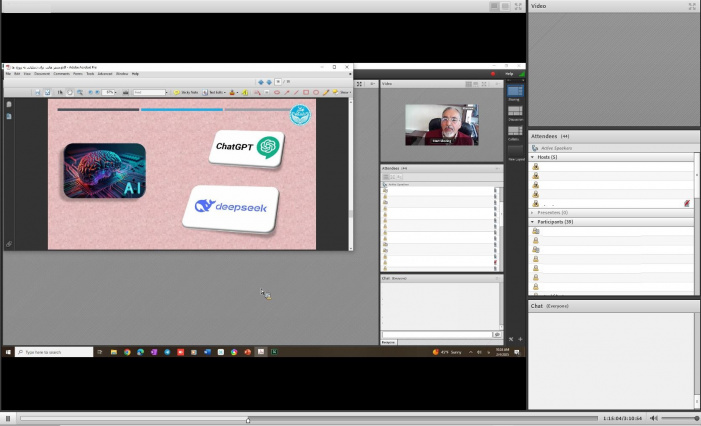Open the Forms menu in Acrobat

pos(78,74)
